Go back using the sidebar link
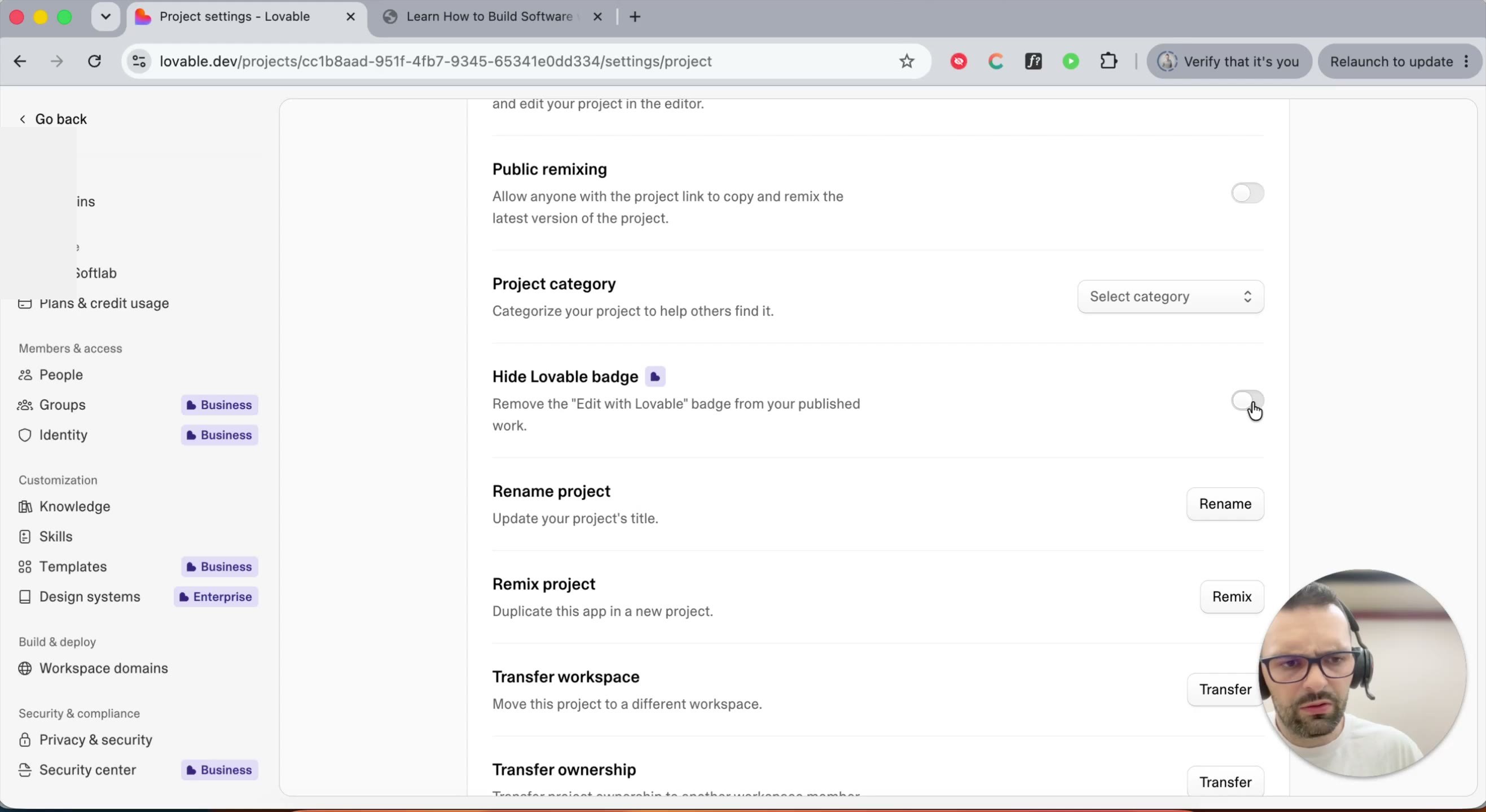 click(53, 119)
